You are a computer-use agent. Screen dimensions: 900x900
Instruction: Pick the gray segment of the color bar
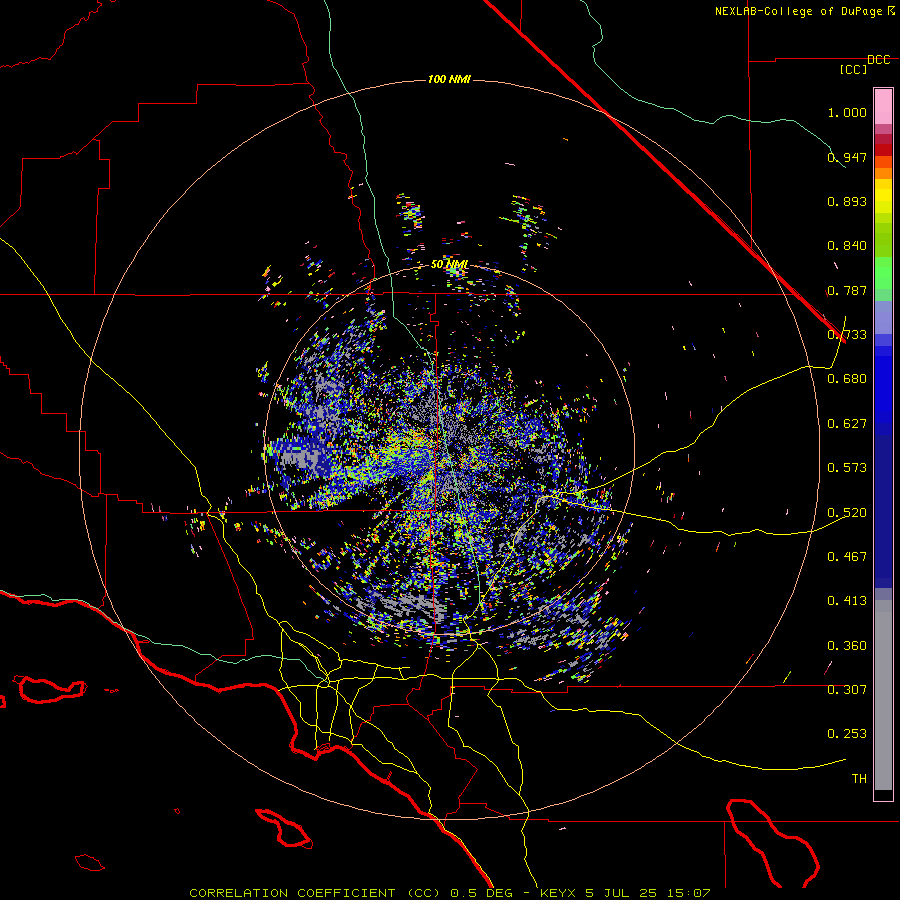pyautogui.click(x=883, y=695)
